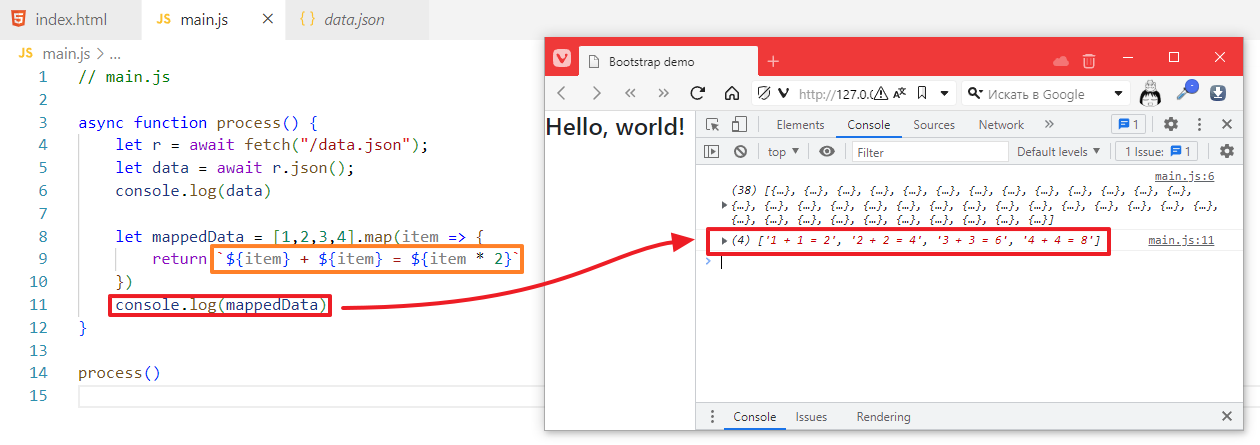The width and height of the screenshot is (1260, 445).
Task: Expand the logged 4-item mappedData array
Action: click(x=725, y=240)
